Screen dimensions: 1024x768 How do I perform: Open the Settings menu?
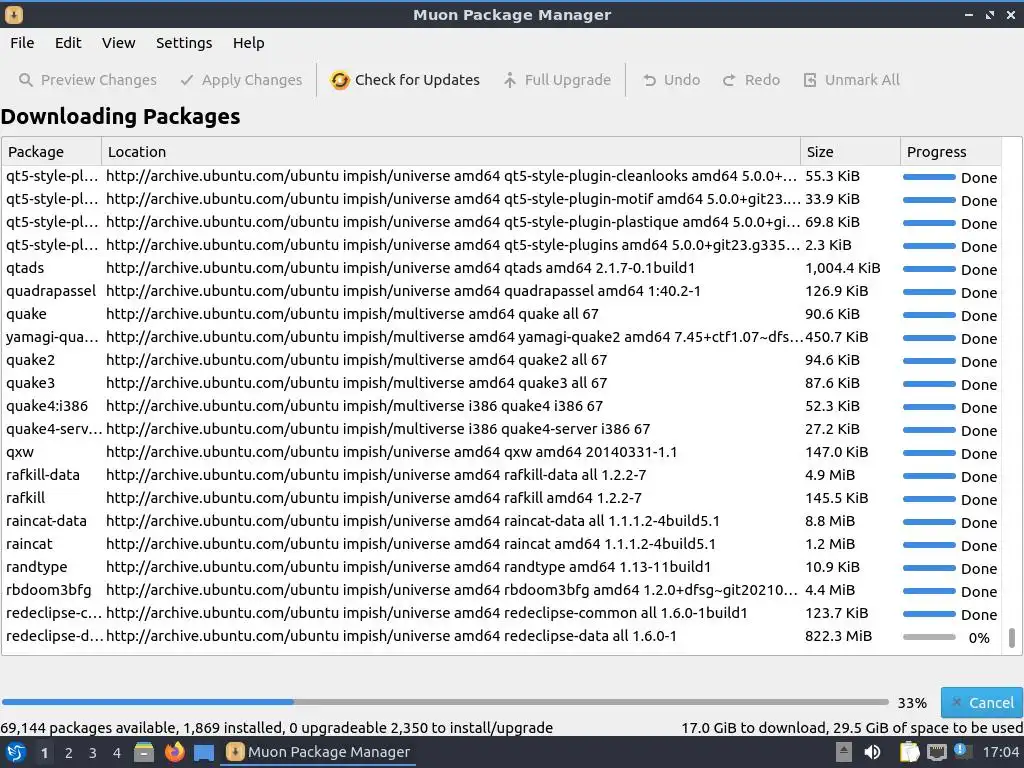(184, 43)
